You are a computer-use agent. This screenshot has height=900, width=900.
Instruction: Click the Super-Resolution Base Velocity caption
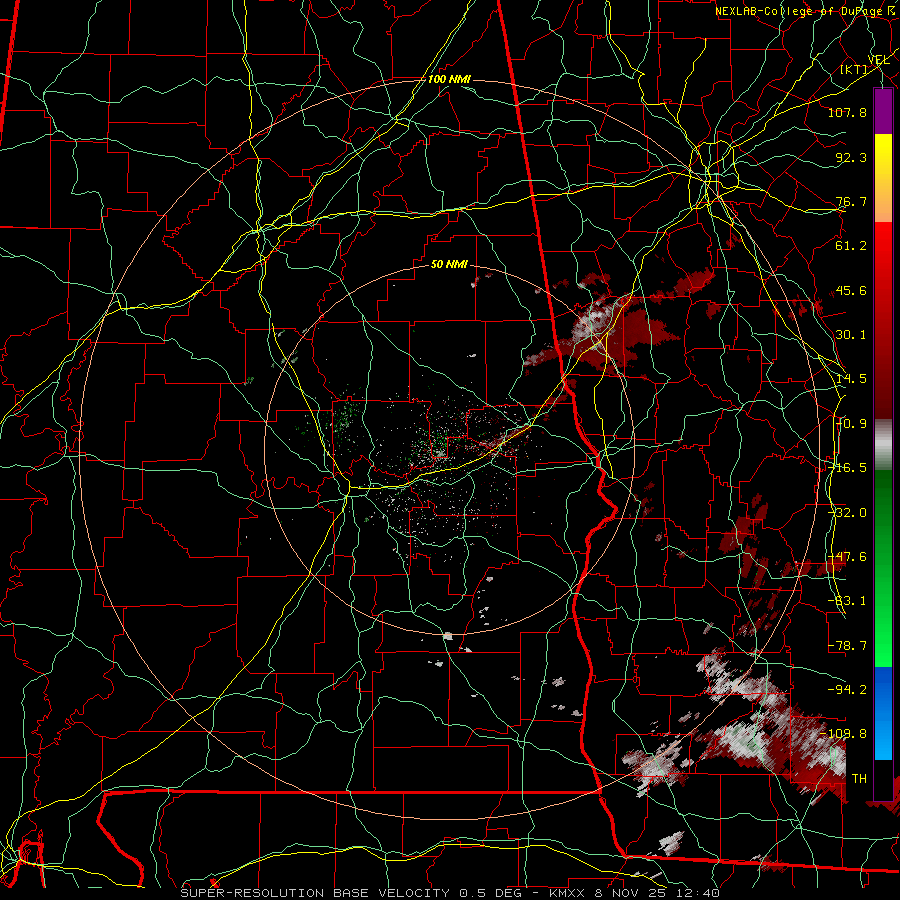450,893
